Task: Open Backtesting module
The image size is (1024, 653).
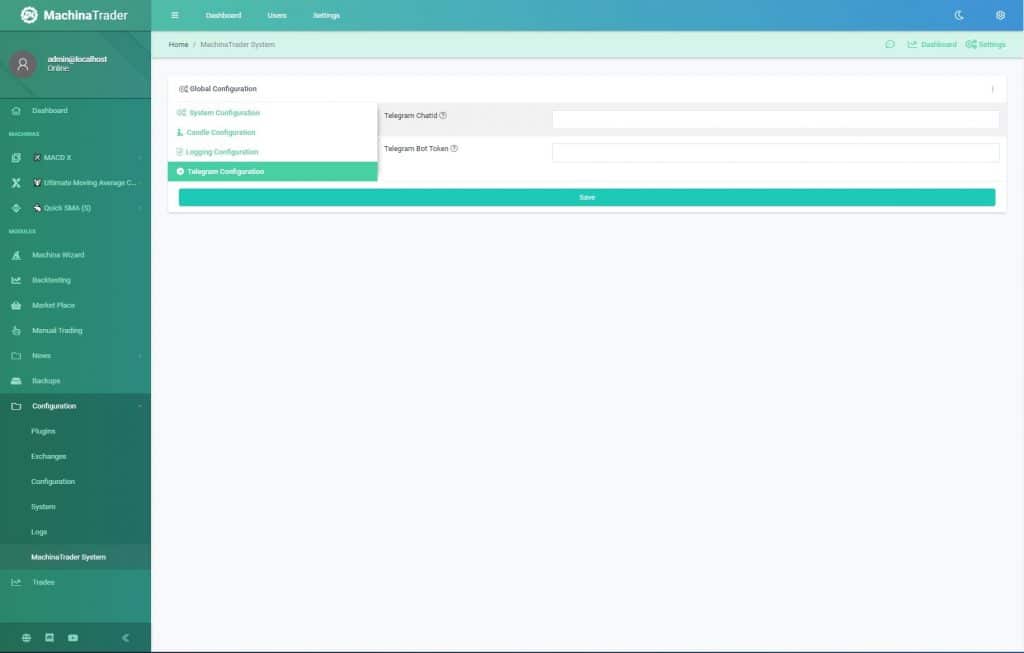Action: coord(51,280)
